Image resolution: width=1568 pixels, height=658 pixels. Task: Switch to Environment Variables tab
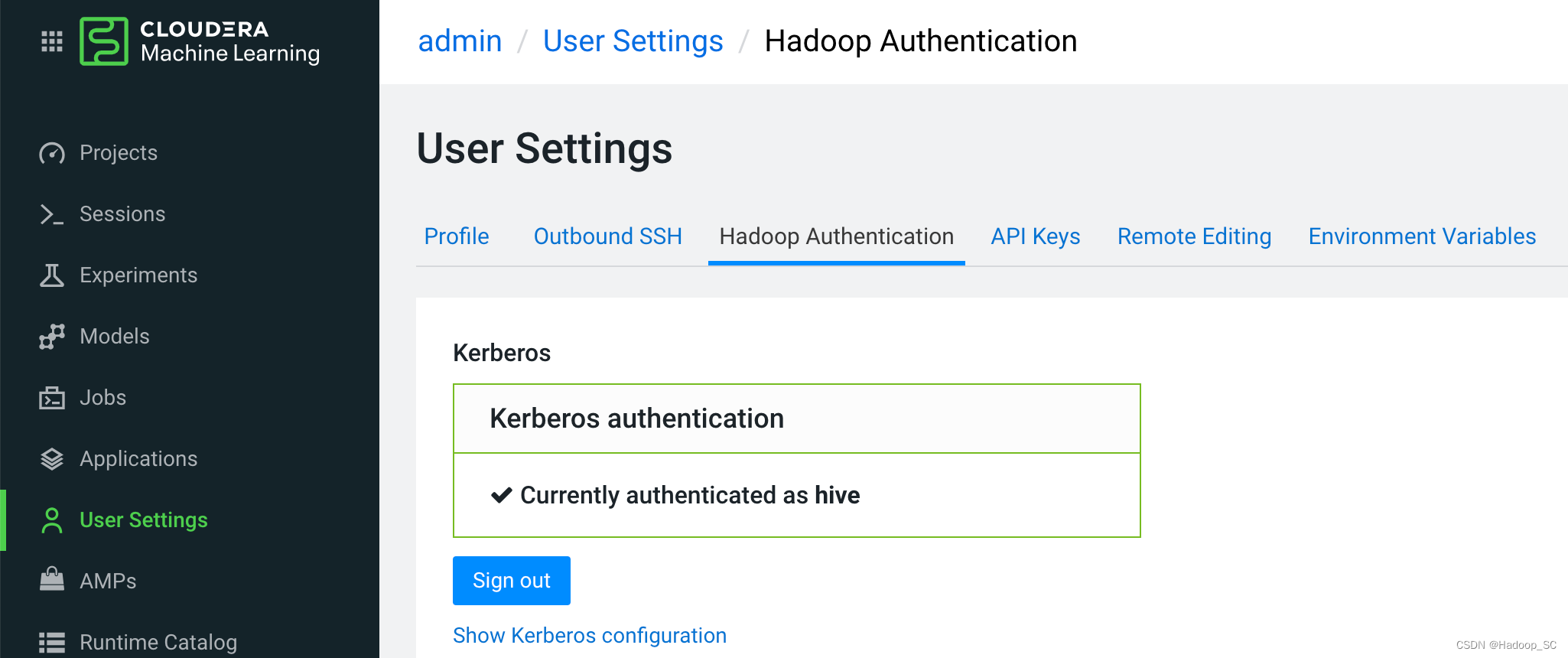pyautogui.click(x=1423, y=236)
